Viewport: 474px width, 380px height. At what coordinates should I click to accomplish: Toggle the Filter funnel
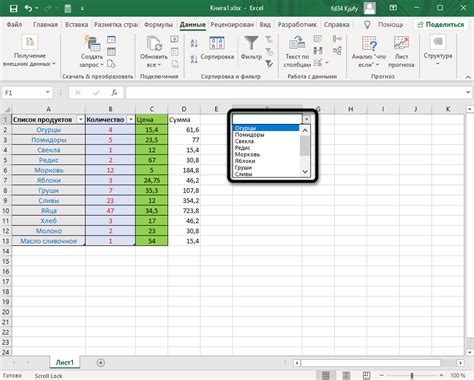tap(251, 48)
